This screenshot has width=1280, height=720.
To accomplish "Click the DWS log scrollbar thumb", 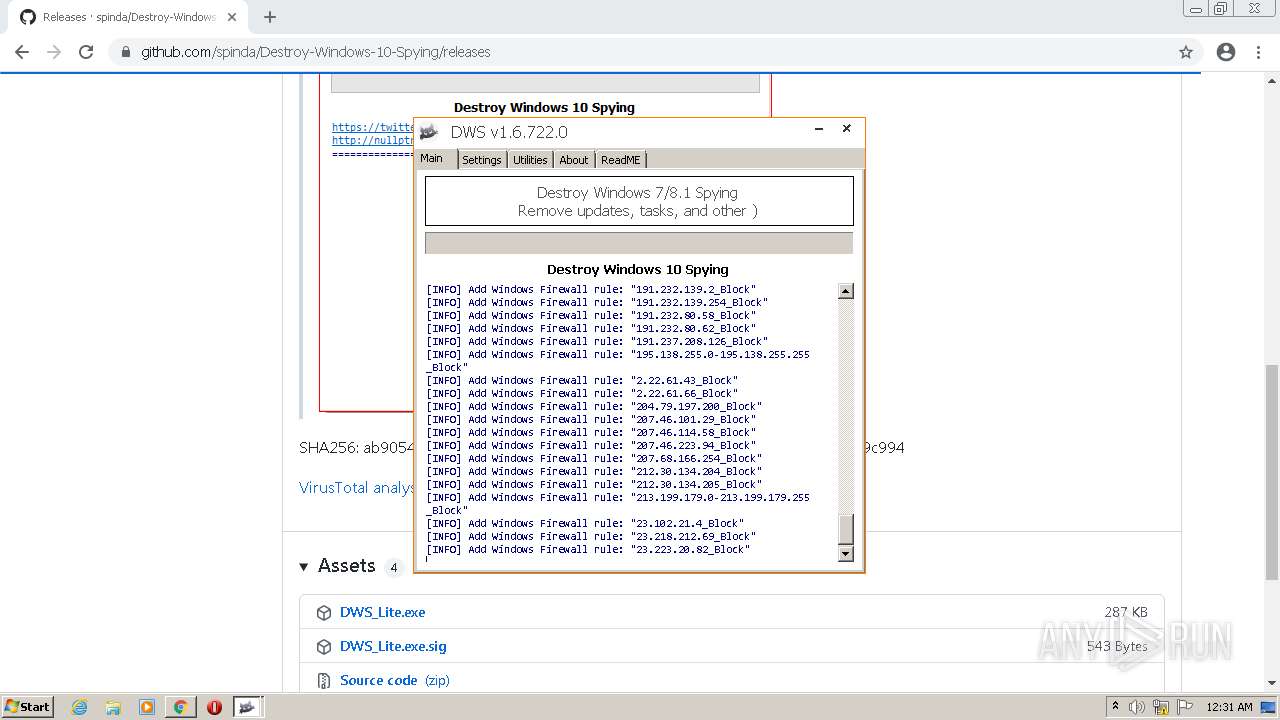I will [846, 529].
